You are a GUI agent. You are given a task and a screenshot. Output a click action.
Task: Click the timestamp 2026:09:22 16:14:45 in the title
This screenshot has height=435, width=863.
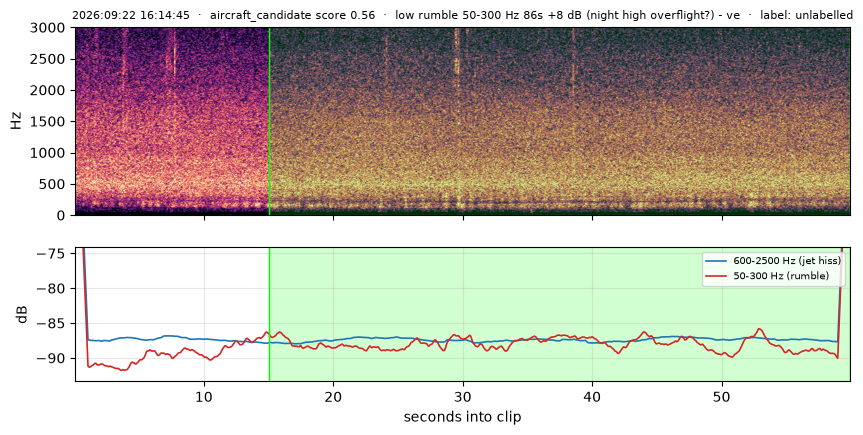coord(131,15)
